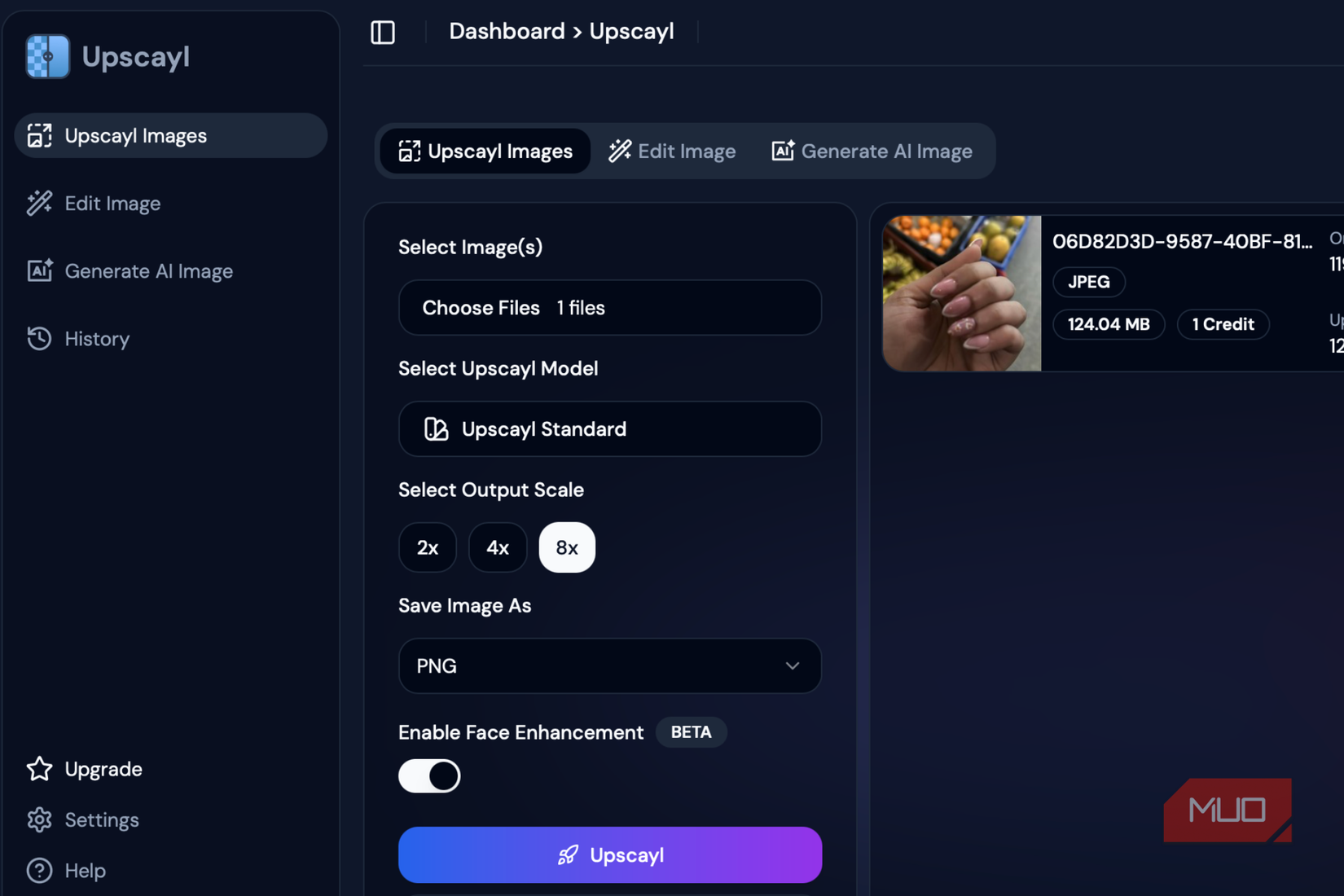
Task: Open the Upscayl Standard model selector
Action: 609,429
